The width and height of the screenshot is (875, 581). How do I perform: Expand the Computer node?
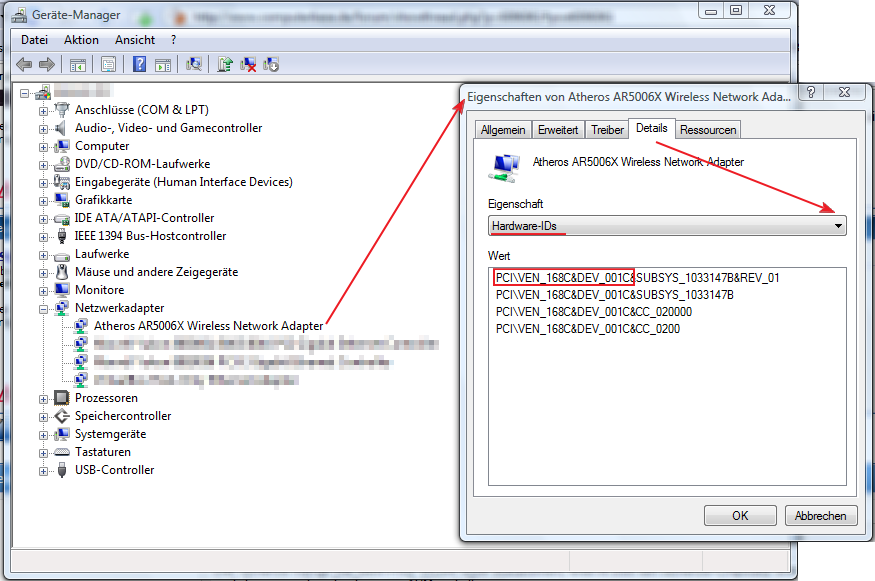click(44, 147)
